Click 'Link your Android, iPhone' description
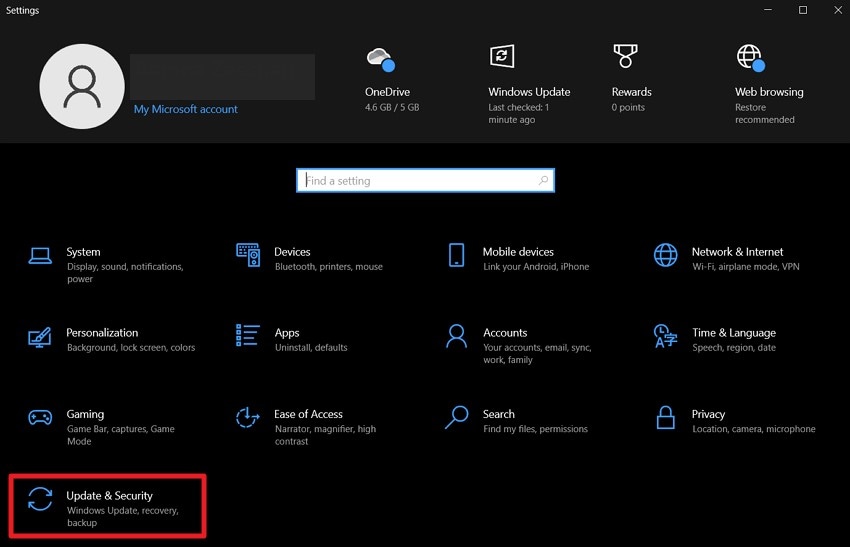 tap(536, 267)
